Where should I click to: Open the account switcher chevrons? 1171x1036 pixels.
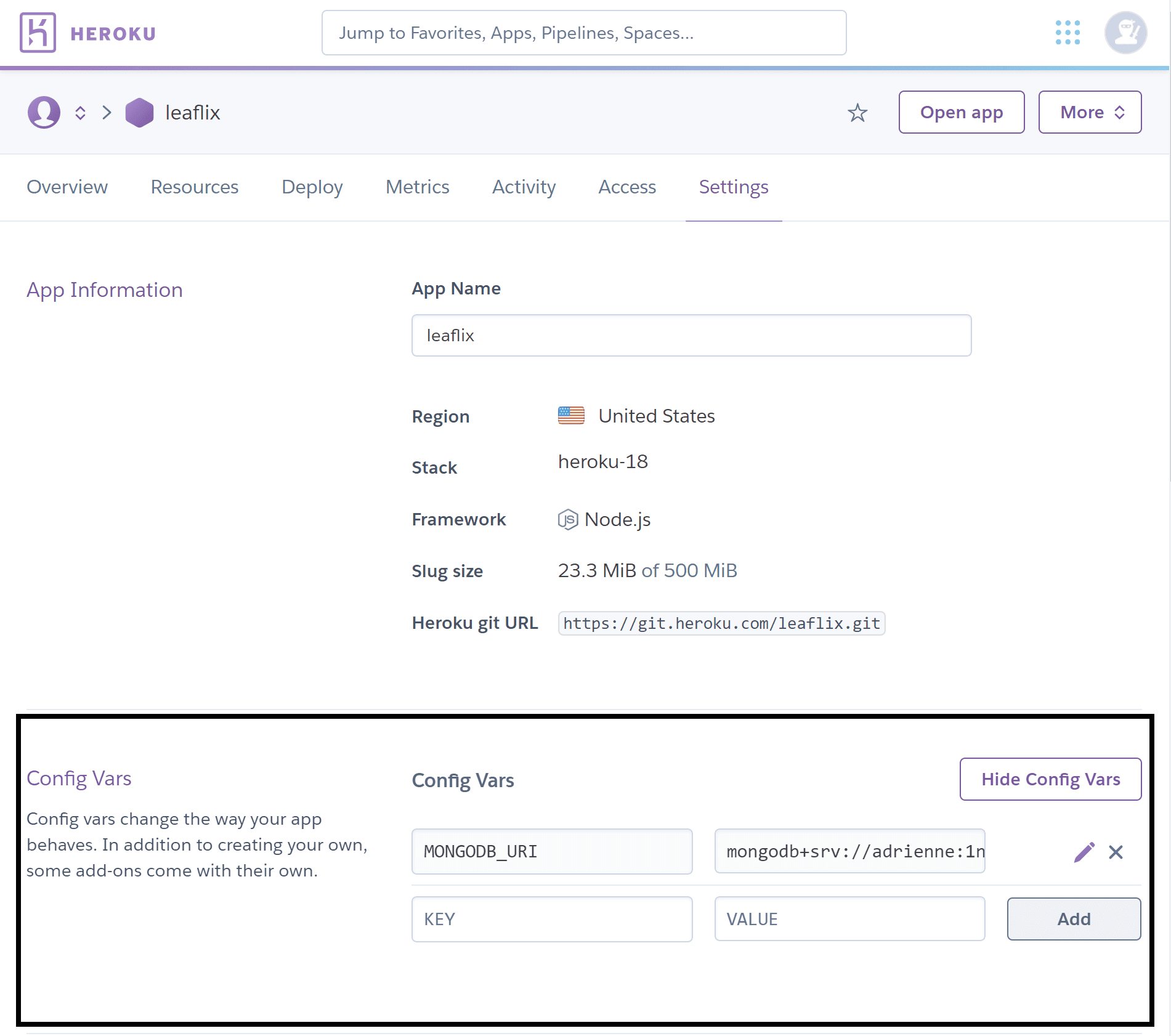tap(80, 113)
